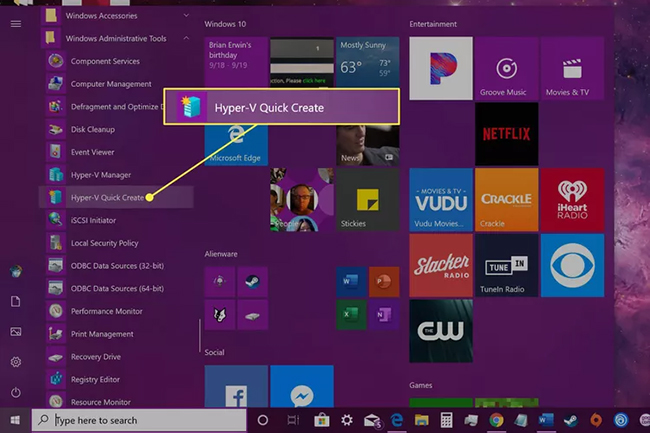Launch the iHeart Radio tile
This screenshot has height=433, width=650.
572,199
